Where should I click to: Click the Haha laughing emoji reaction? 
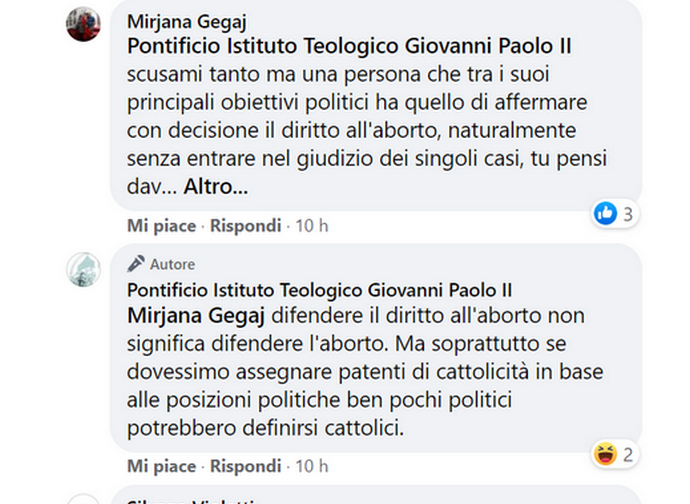[x=605, y=455]
